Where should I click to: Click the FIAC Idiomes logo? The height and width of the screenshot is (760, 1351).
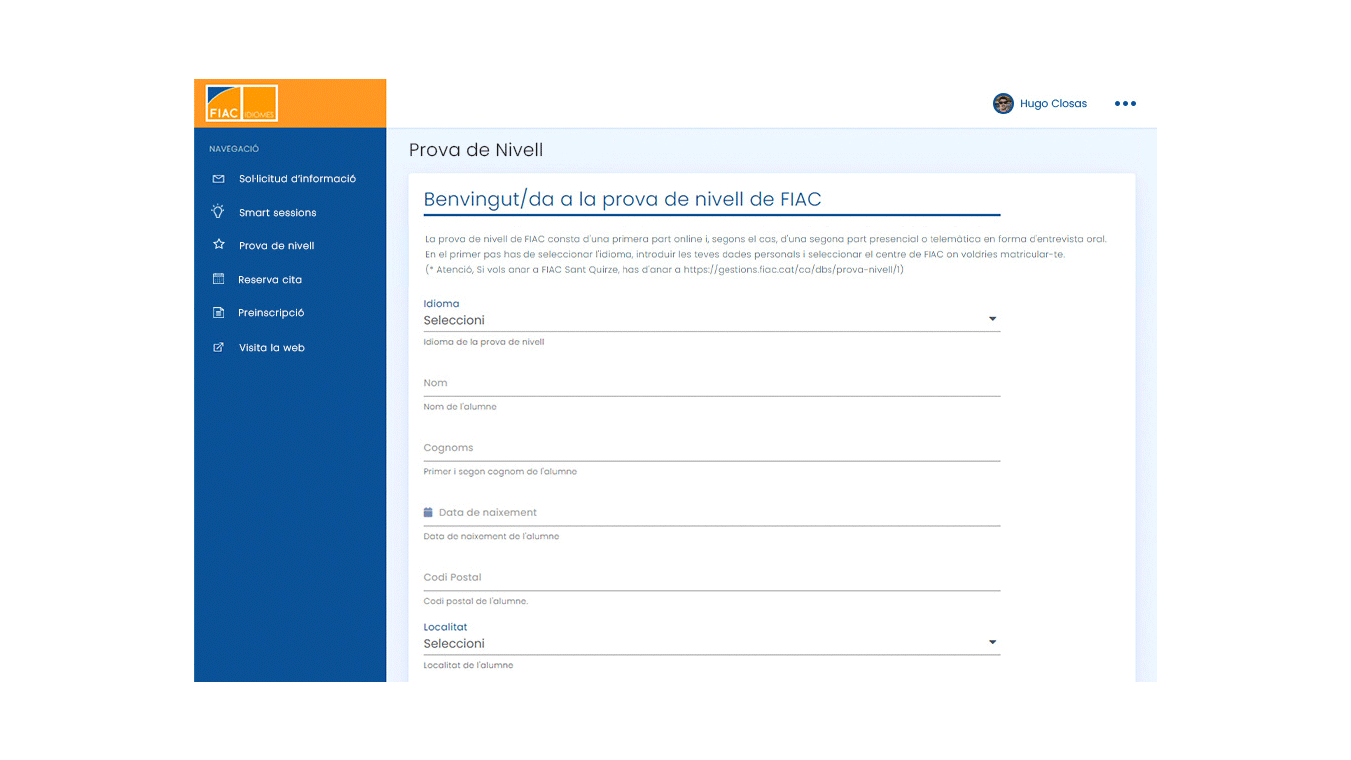(x=241, y=104)
